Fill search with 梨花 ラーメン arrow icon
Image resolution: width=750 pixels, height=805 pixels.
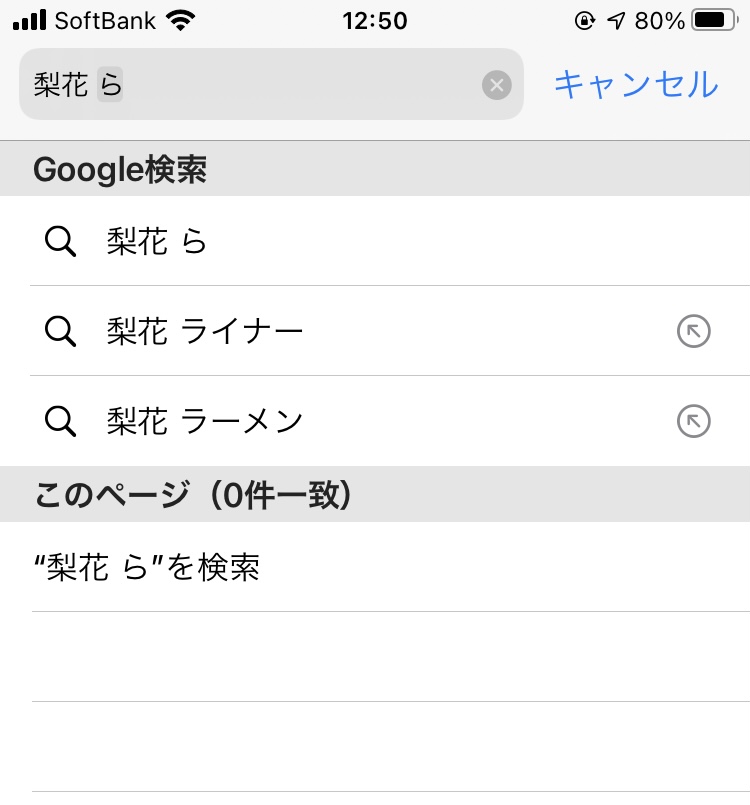click(x=693, y=421)
